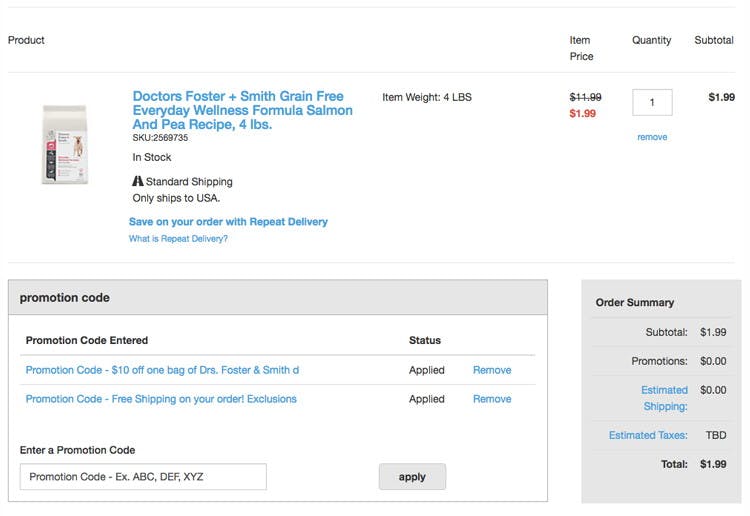The width and height of the screenshot is (750, 516).
Task: Click the red $1.99 sale price
Action: (x=583, y=113)
